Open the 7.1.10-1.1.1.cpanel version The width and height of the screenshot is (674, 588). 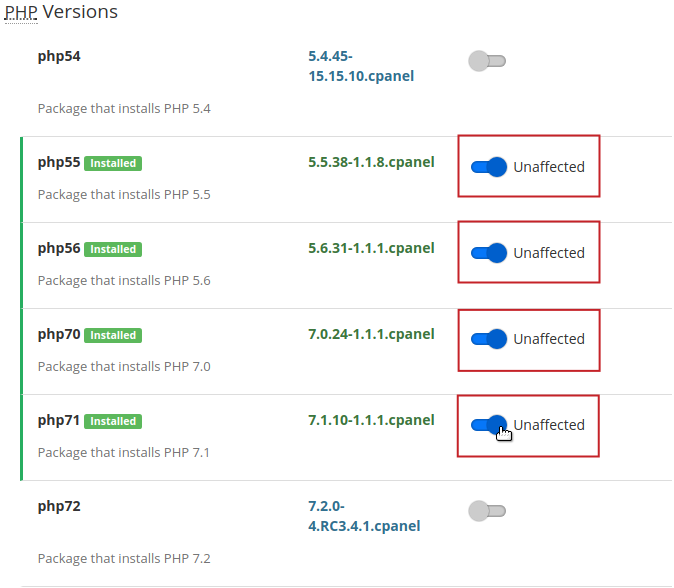[371, 419]
